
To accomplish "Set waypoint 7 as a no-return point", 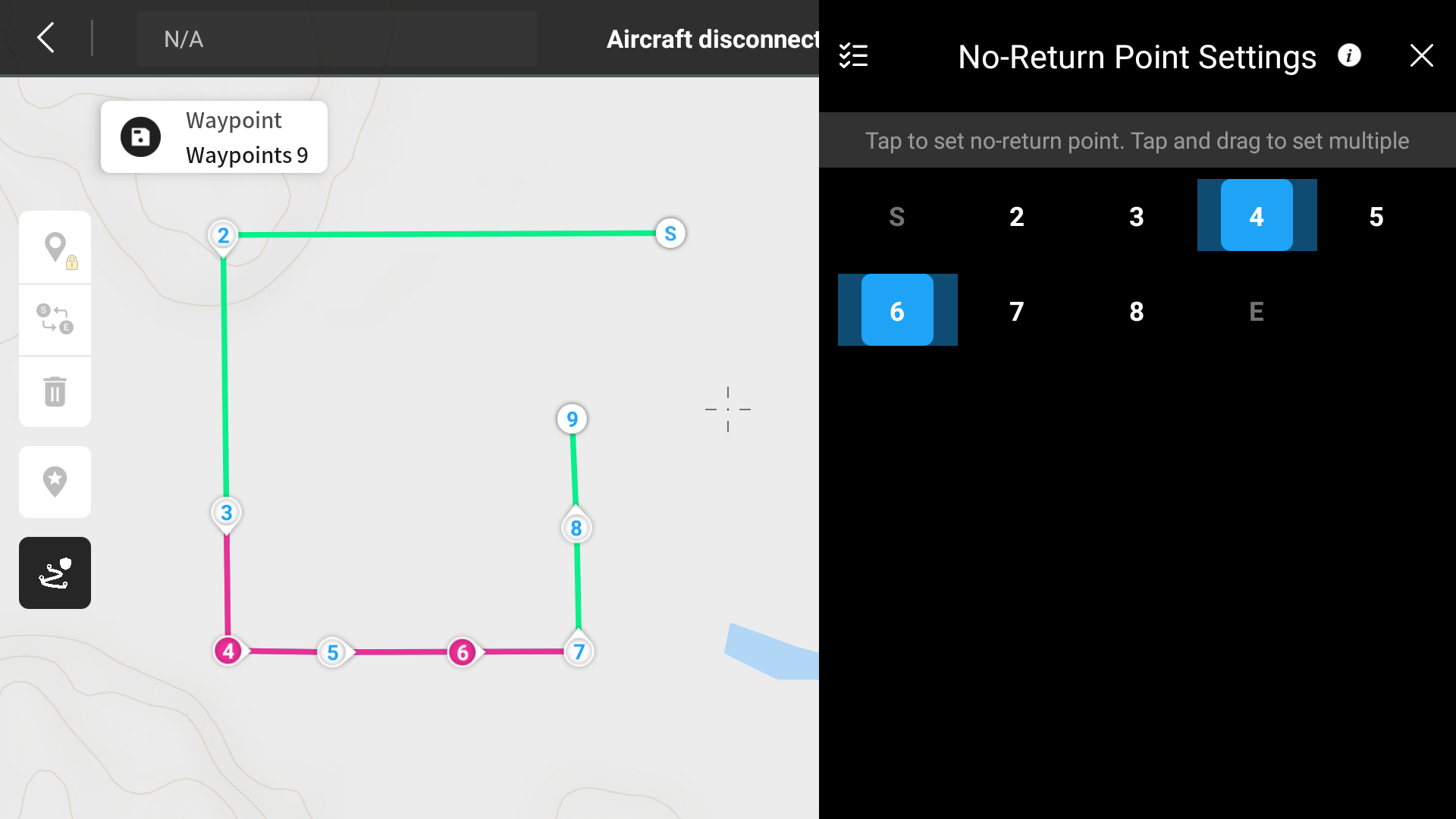I will [1016, 309].
